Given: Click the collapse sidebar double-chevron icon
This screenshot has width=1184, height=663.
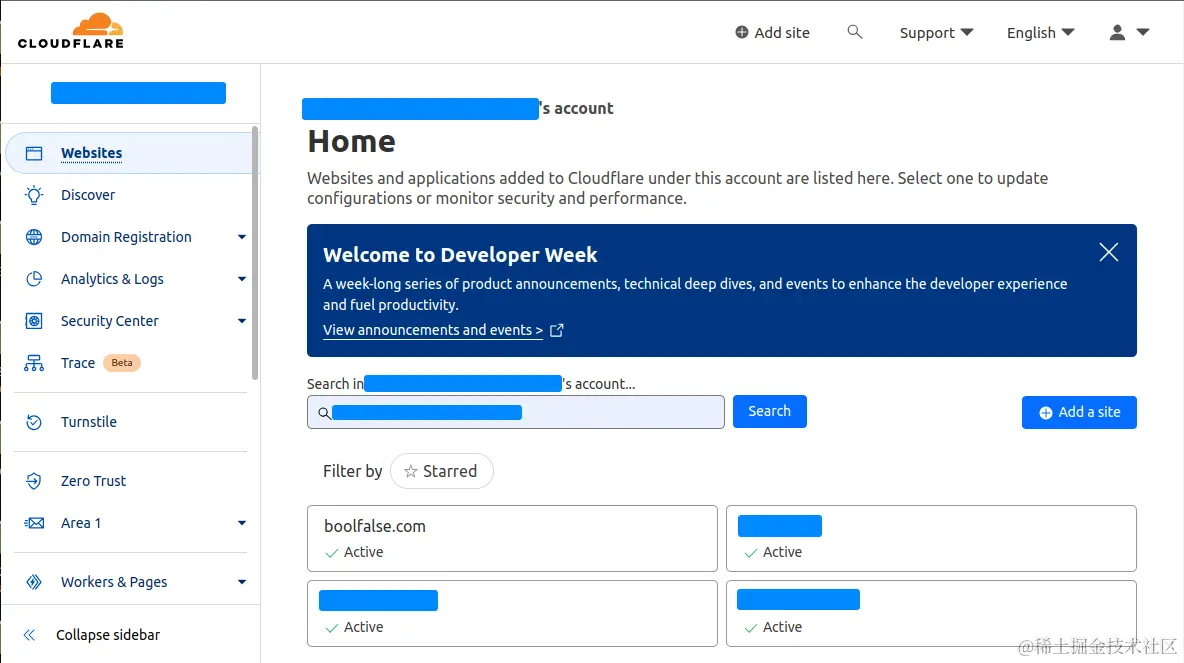Looking at the screenshot, I should pos(29,635).
